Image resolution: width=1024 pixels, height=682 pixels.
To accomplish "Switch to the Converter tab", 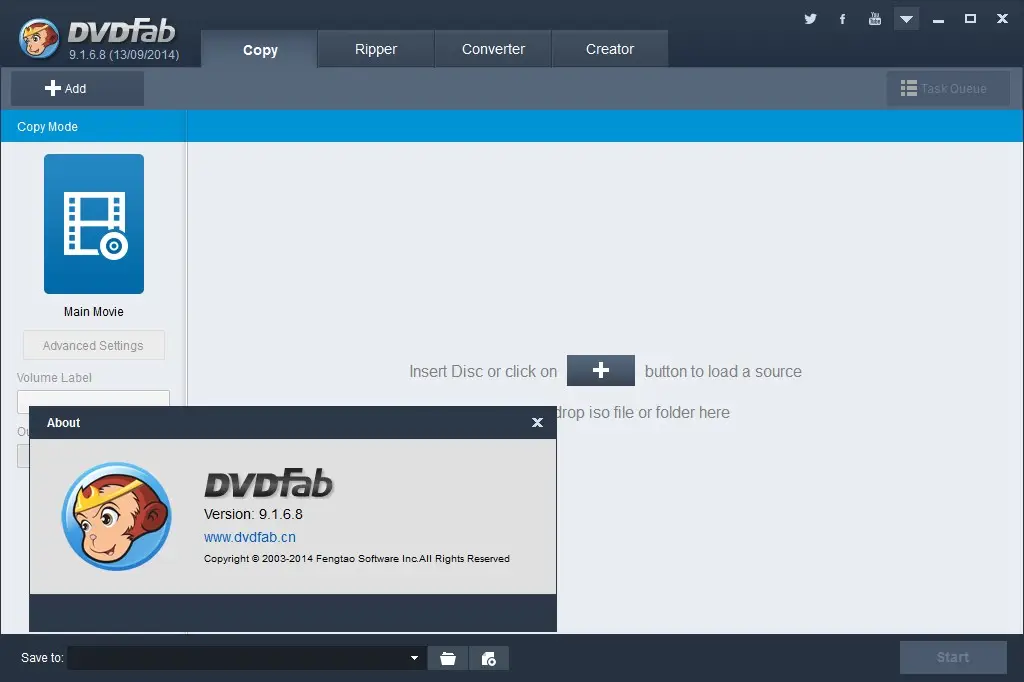I will tap(493, 49).
